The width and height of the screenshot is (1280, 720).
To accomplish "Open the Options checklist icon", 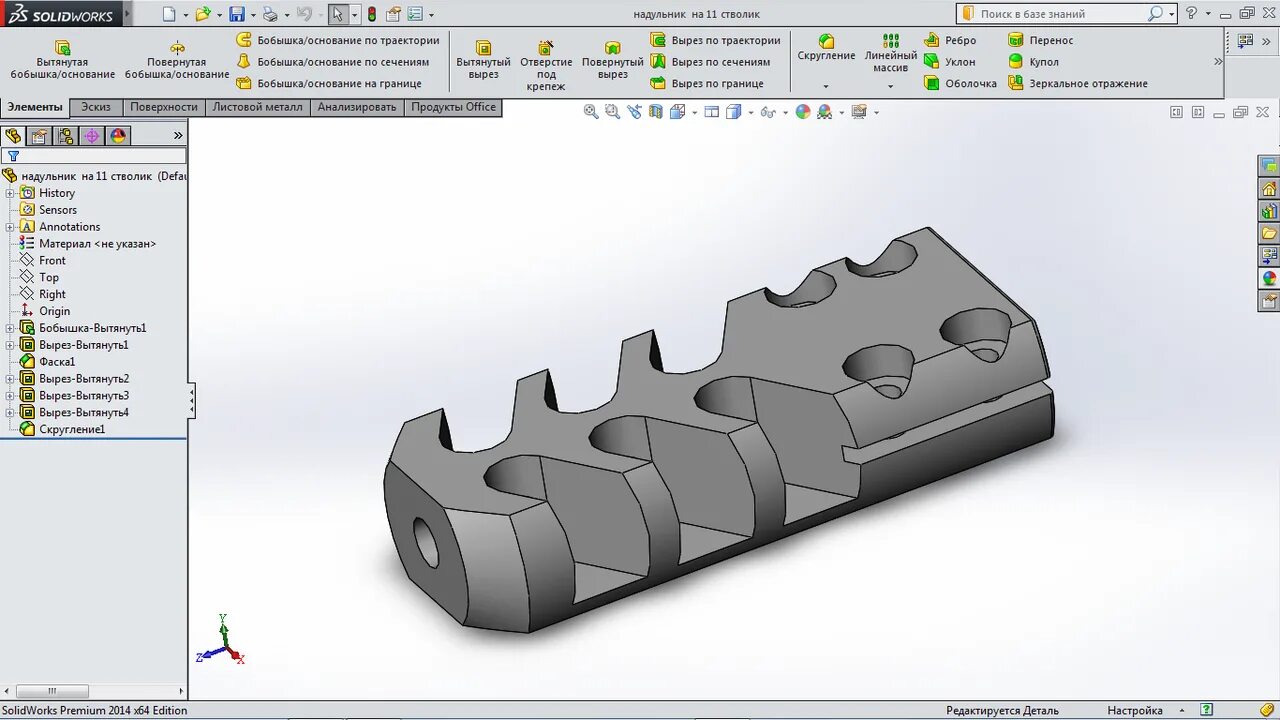I will coord(415,14).
